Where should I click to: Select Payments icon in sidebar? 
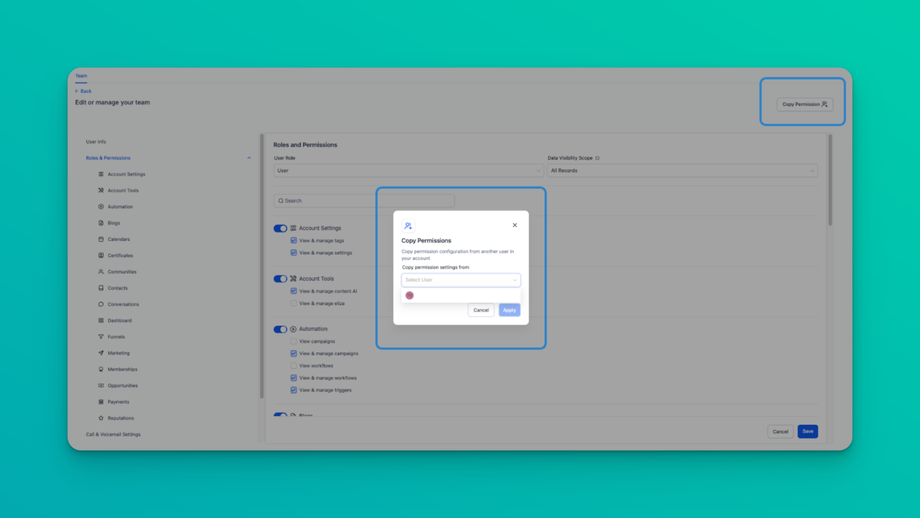101,402
